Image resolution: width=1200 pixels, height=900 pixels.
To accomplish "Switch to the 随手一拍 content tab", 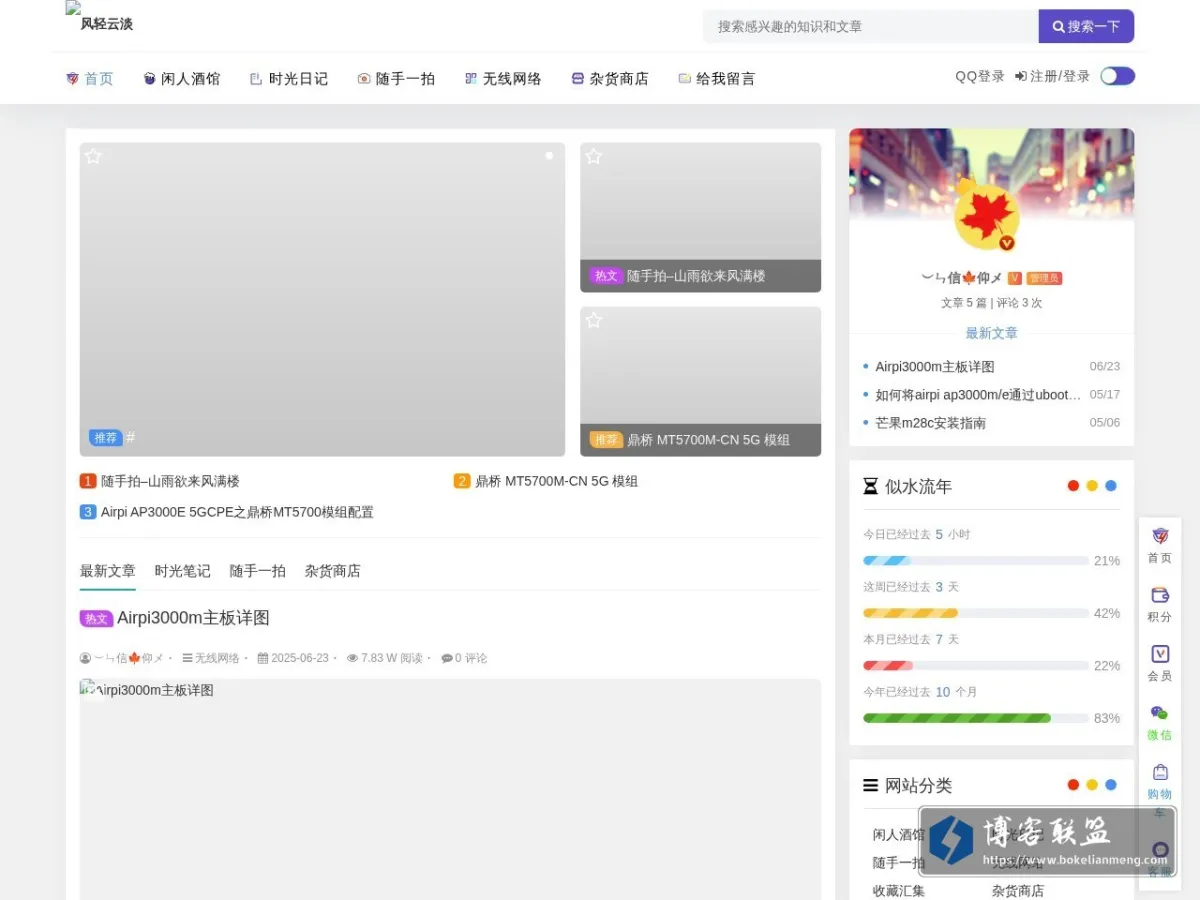I will coord(258,571).
